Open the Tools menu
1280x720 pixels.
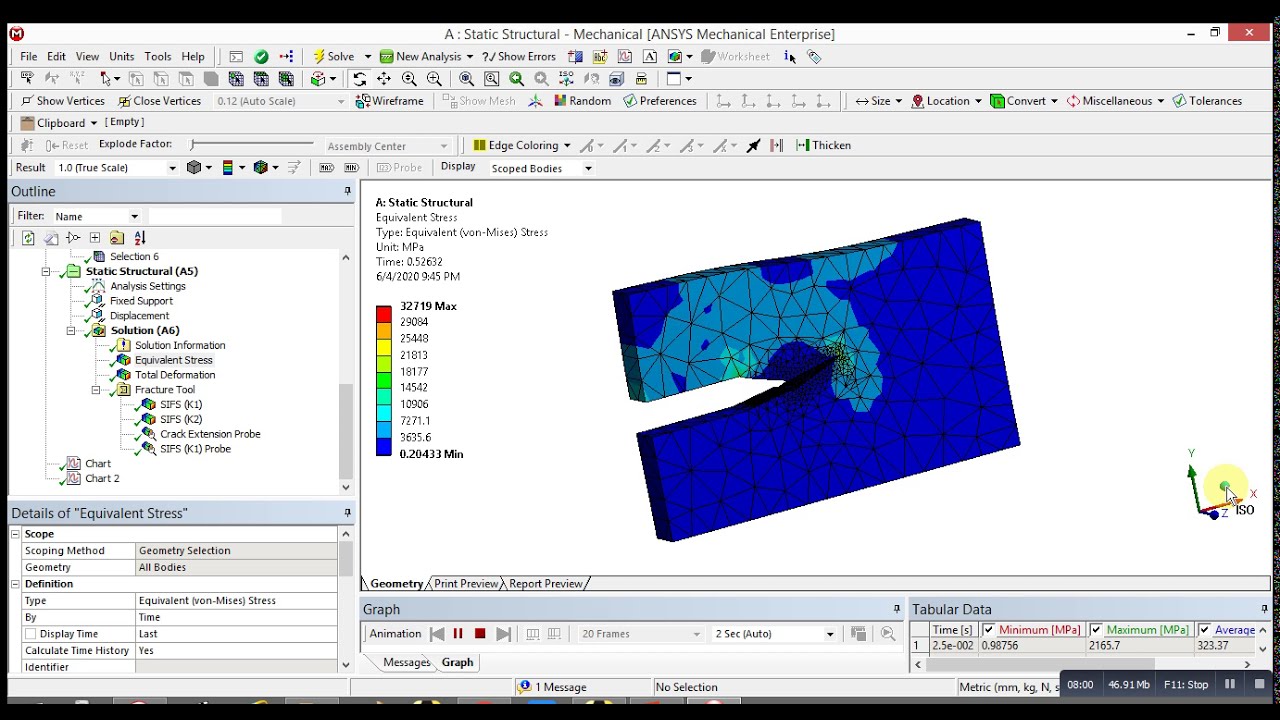click(158, 57)
